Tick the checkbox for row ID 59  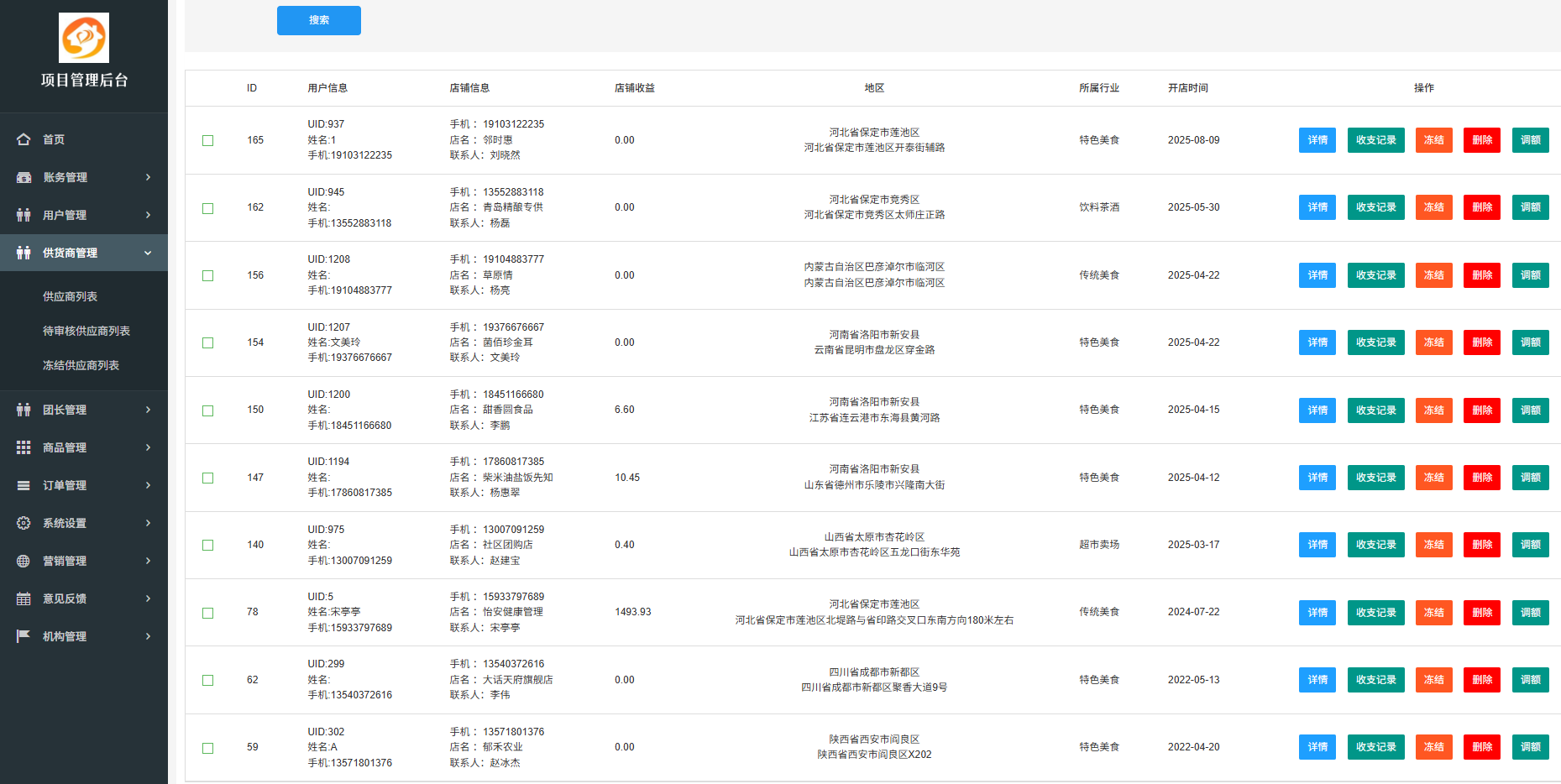point(207,748)
